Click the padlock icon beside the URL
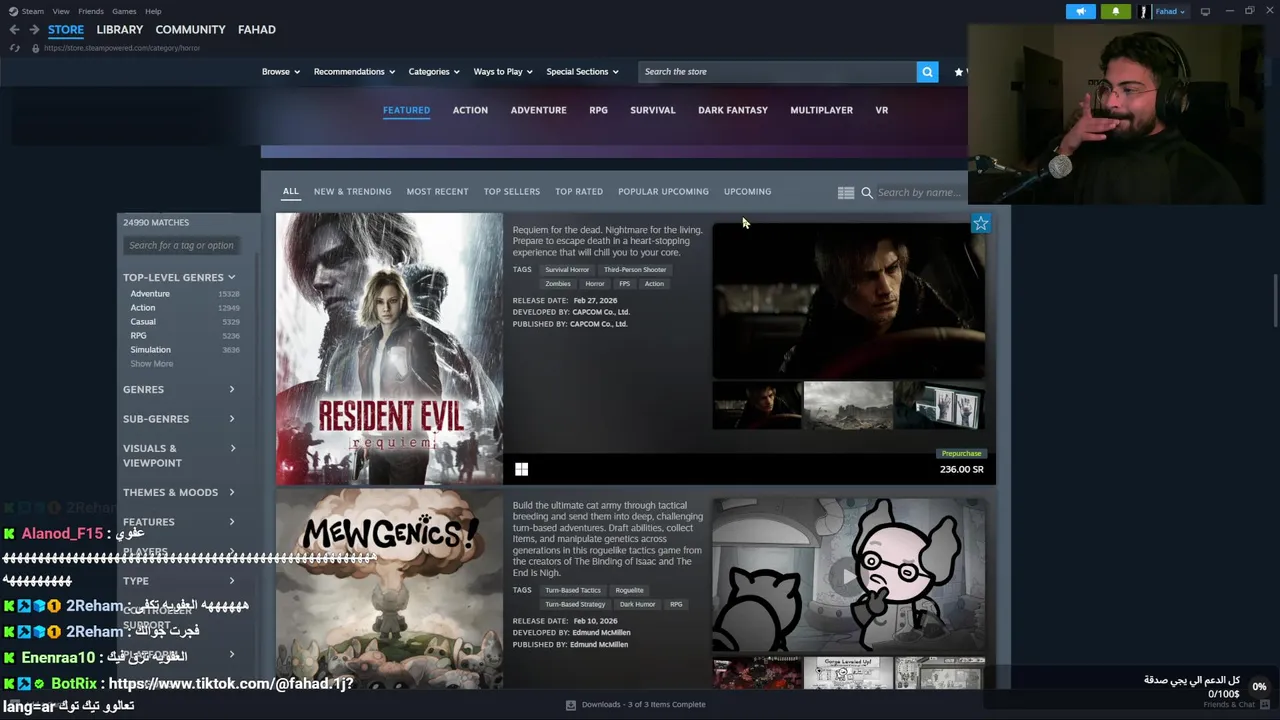Screen dimensions: 1280x720 (35, 48)
